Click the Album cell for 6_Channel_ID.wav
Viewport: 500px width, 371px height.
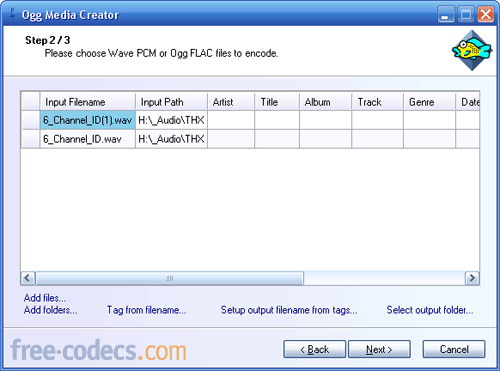pos(325,139)
